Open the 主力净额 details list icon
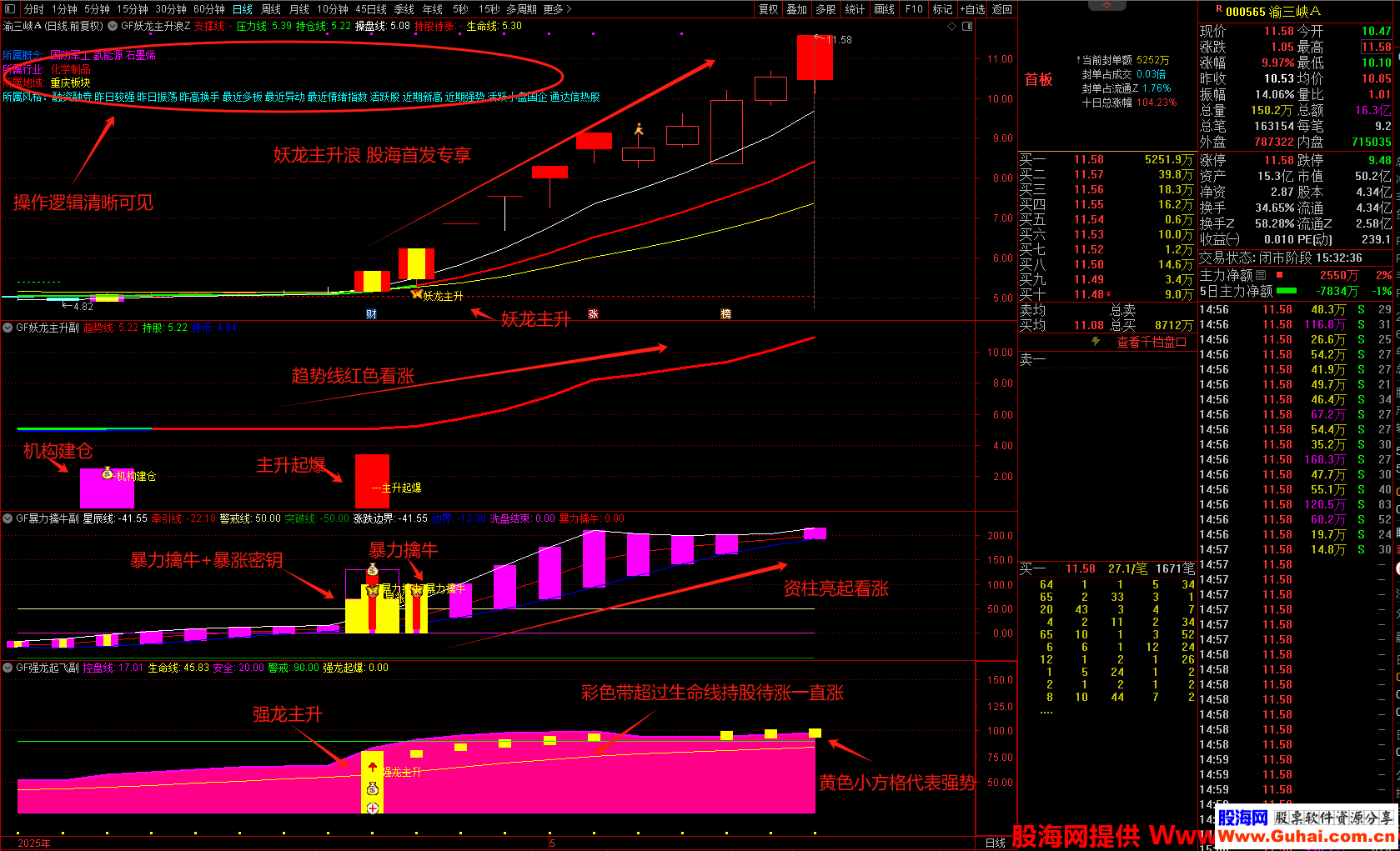The height and width of the screenshot is (851, 1400). pyautogui.click(x=1262, y=275)
